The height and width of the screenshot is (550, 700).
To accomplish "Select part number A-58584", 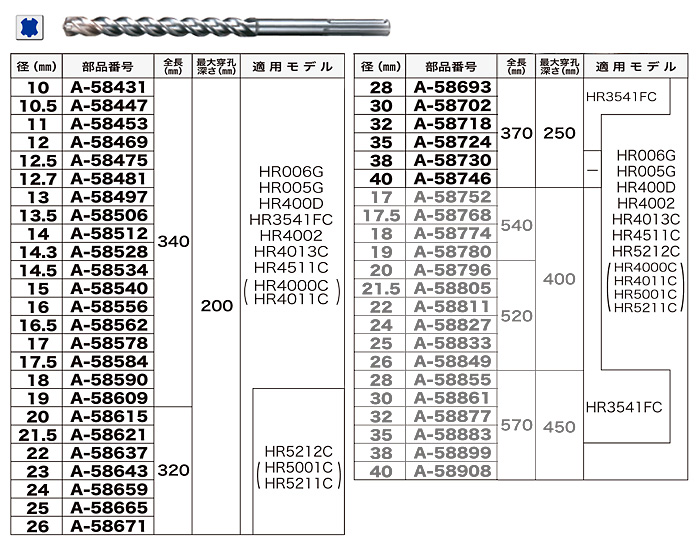I will pos(109,362).
